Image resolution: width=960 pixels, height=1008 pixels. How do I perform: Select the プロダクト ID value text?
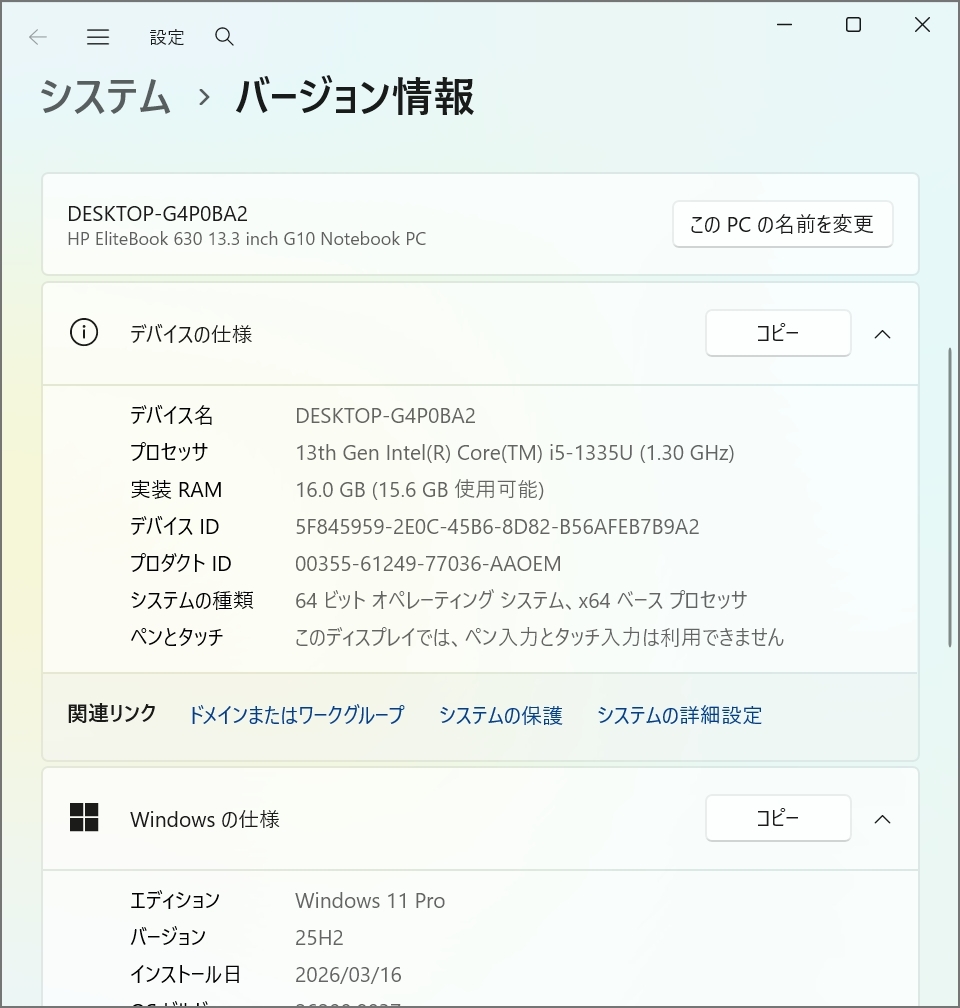pyautogui.click(x=427, y=563)
